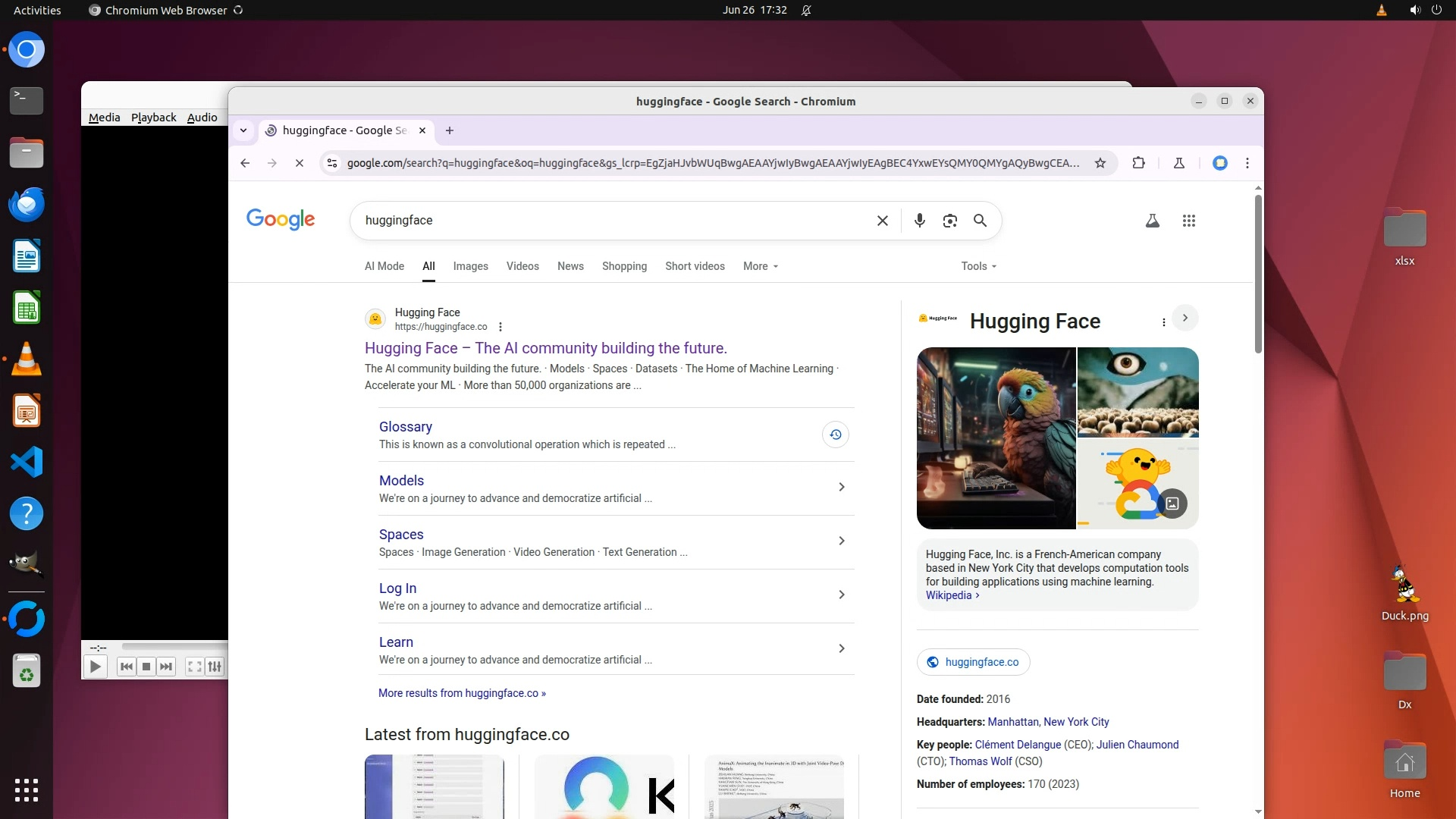This screenshot has height=819, width=1456.
Task: Bookmark this page with star icon
Action: point(1100,163)
